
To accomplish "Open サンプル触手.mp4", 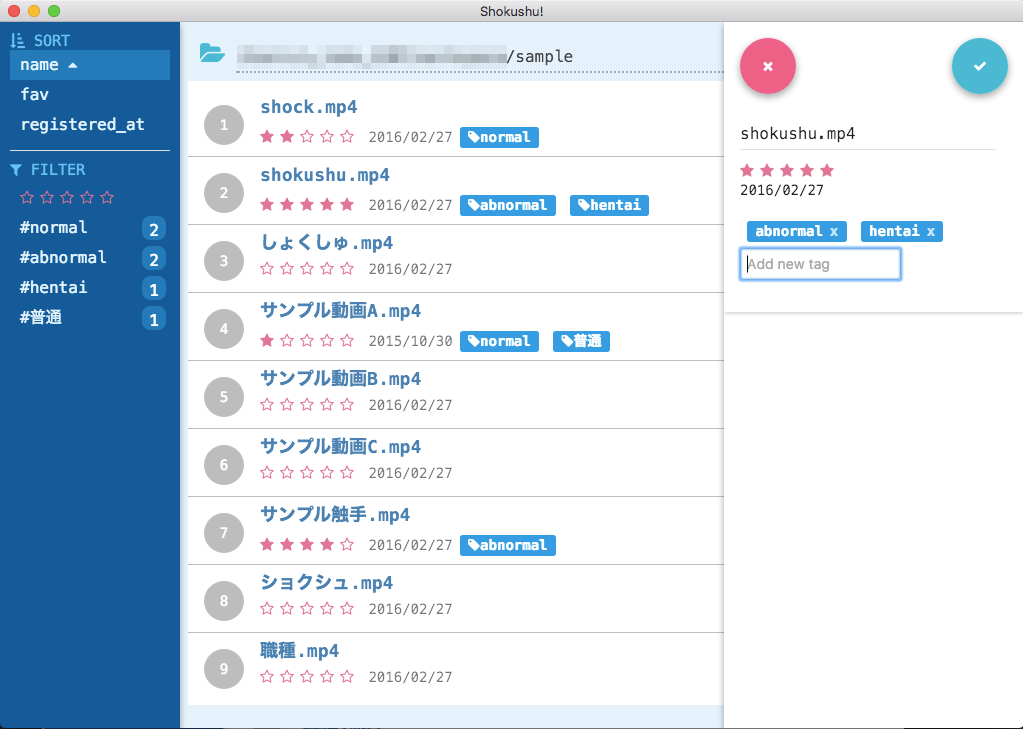I will click(335, 515).
